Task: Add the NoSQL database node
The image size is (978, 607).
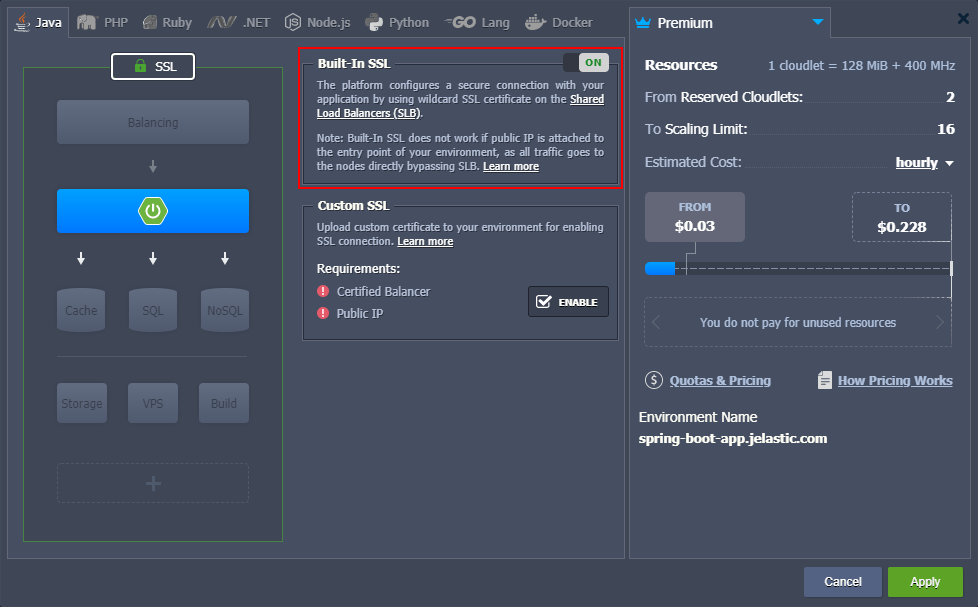Action: pos(225,310)
